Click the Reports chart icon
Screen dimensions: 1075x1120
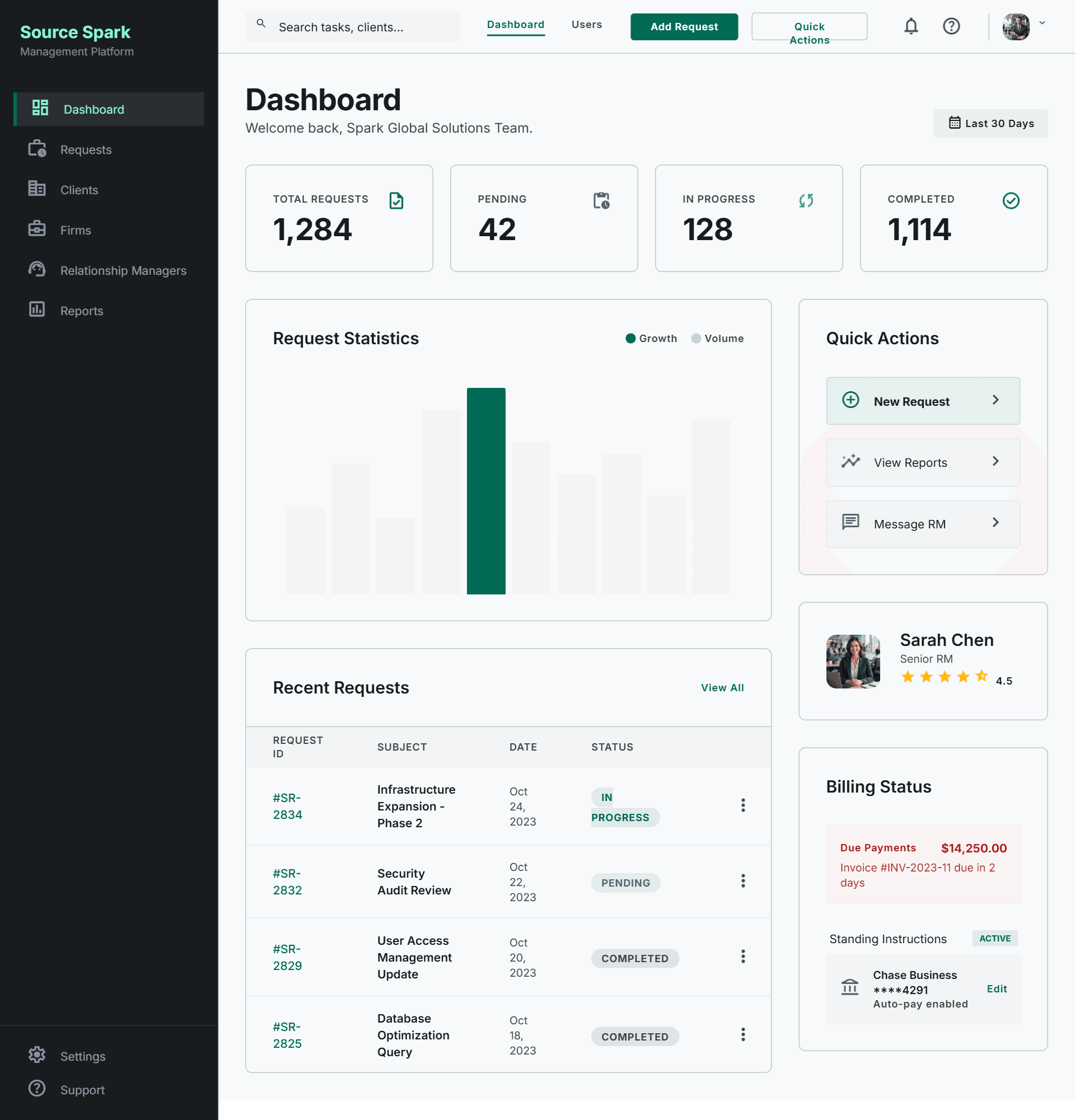(37, 309)
